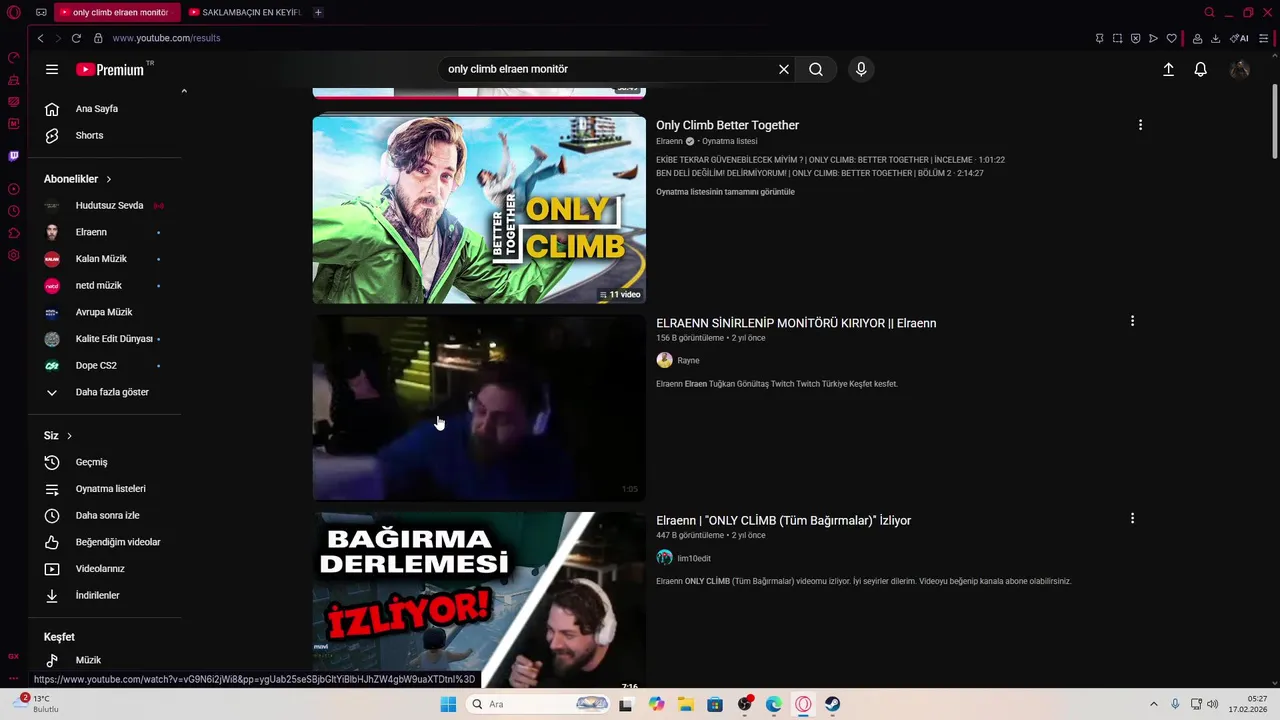Screen dimensions: 1280x720
Task: Open File Explorer from taskbar
Action: pos(685,704)
